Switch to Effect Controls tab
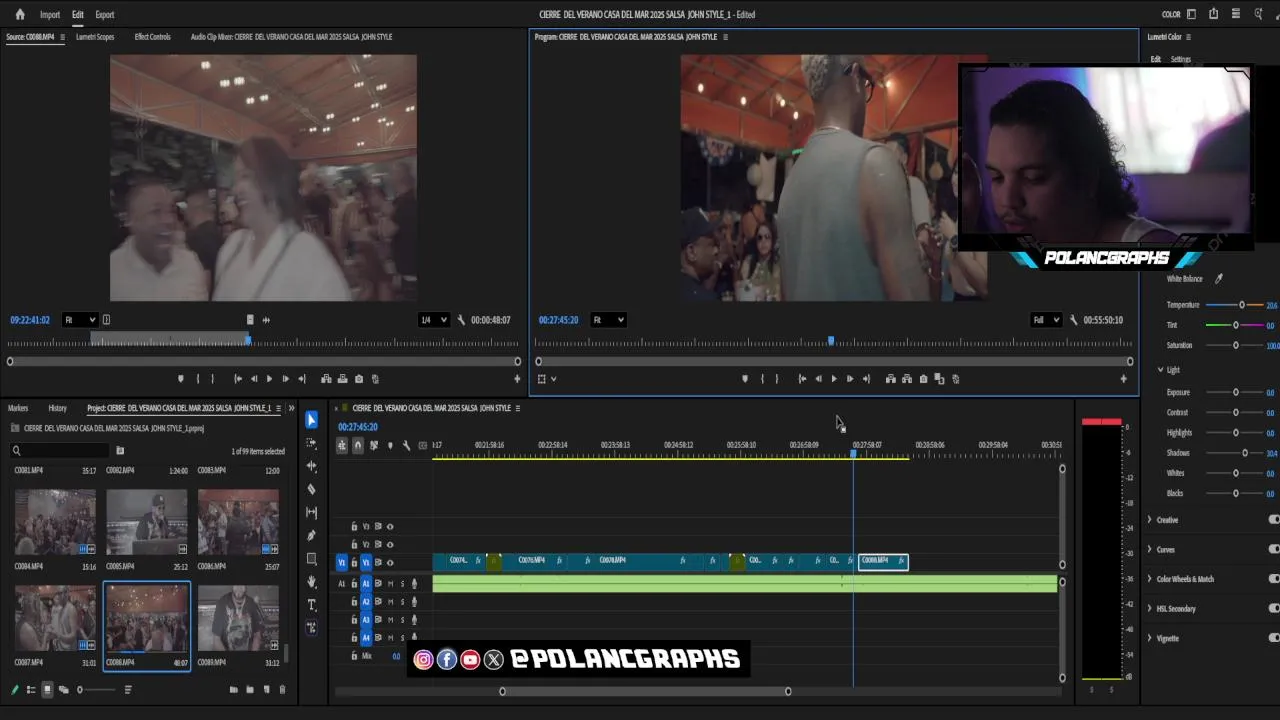 pyautogui.click(x=153, y=37)
